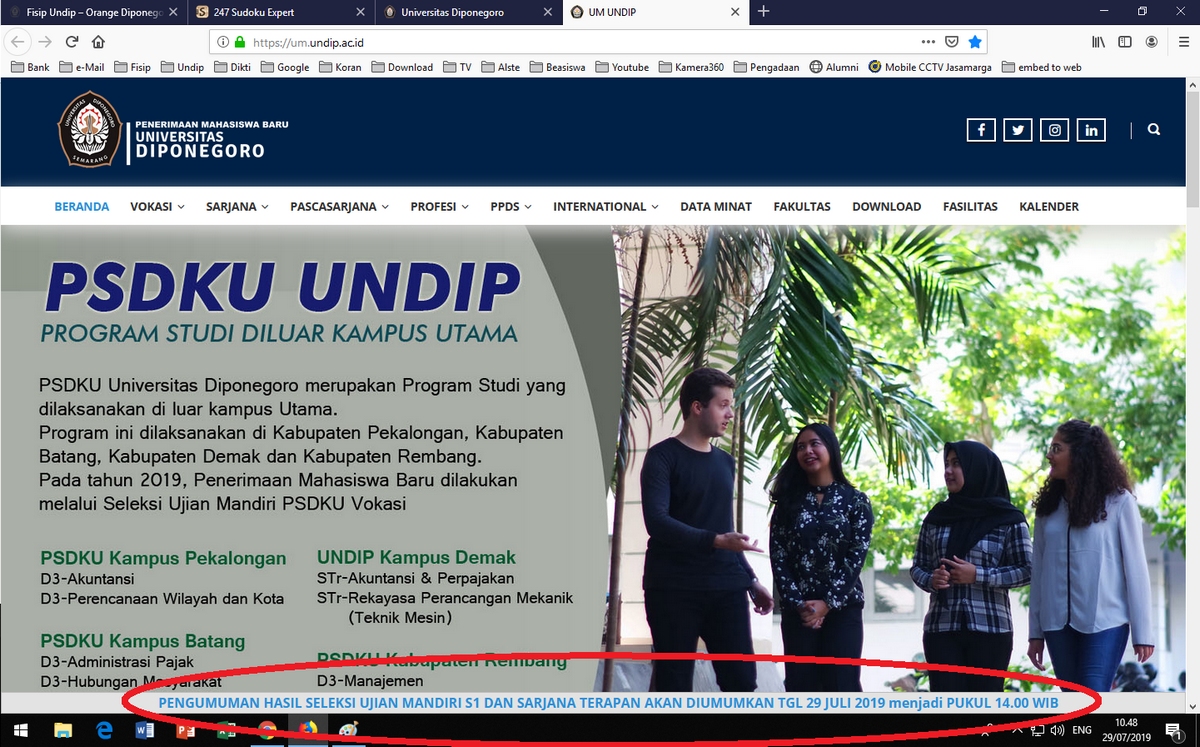The width and height of the screenshot is (1200, 747).
Task: Open the KALENDER menu item
Action: coord(1049,207)
